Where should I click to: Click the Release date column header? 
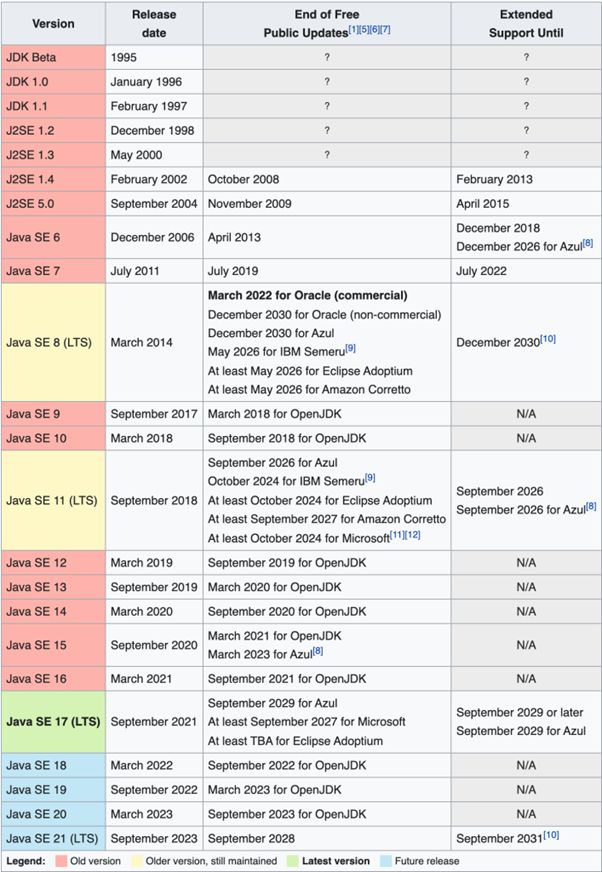click(154, 23)
